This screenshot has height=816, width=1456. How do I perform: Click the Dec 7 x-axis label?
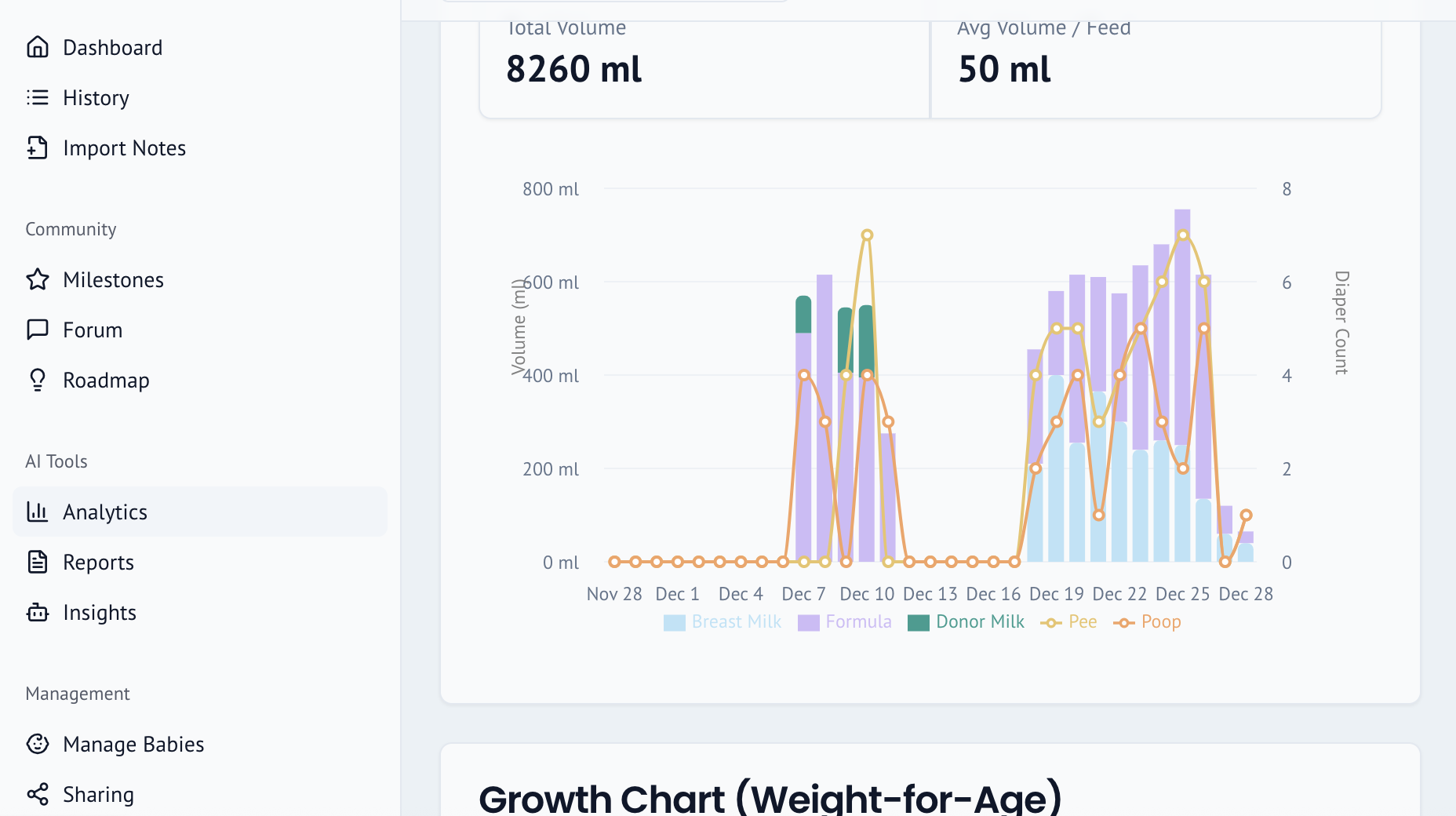click(x=803, y=594)
